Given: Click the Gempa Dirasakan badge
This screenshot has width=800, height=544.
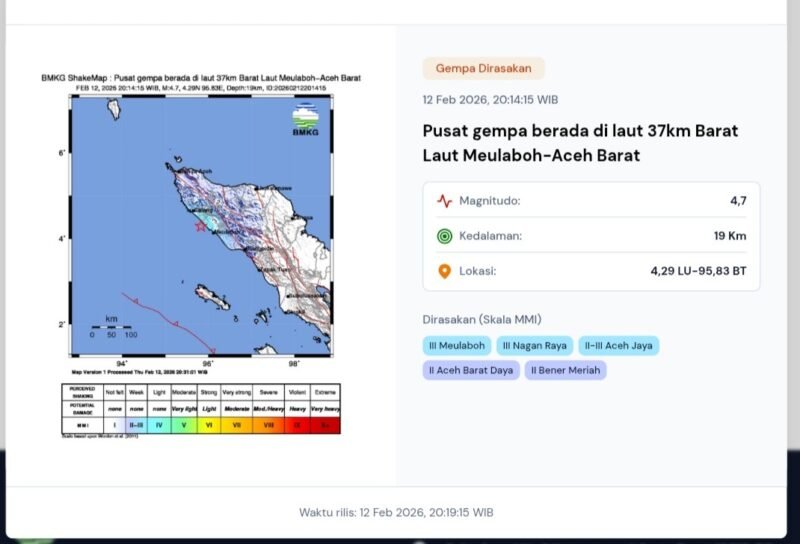Looking at the screenshot, I should 483,68.
